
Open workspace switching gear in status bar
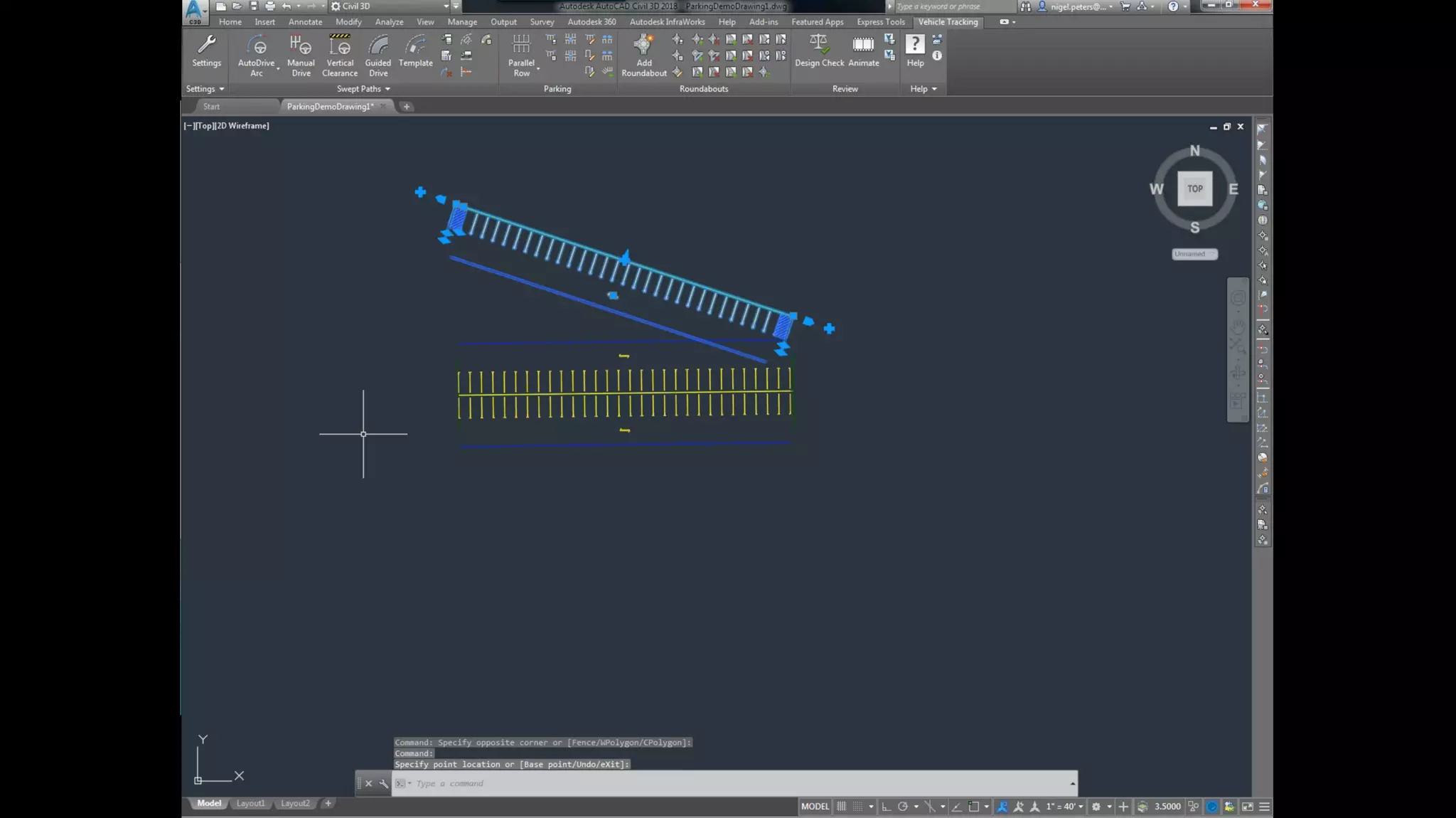(1096, 806)
